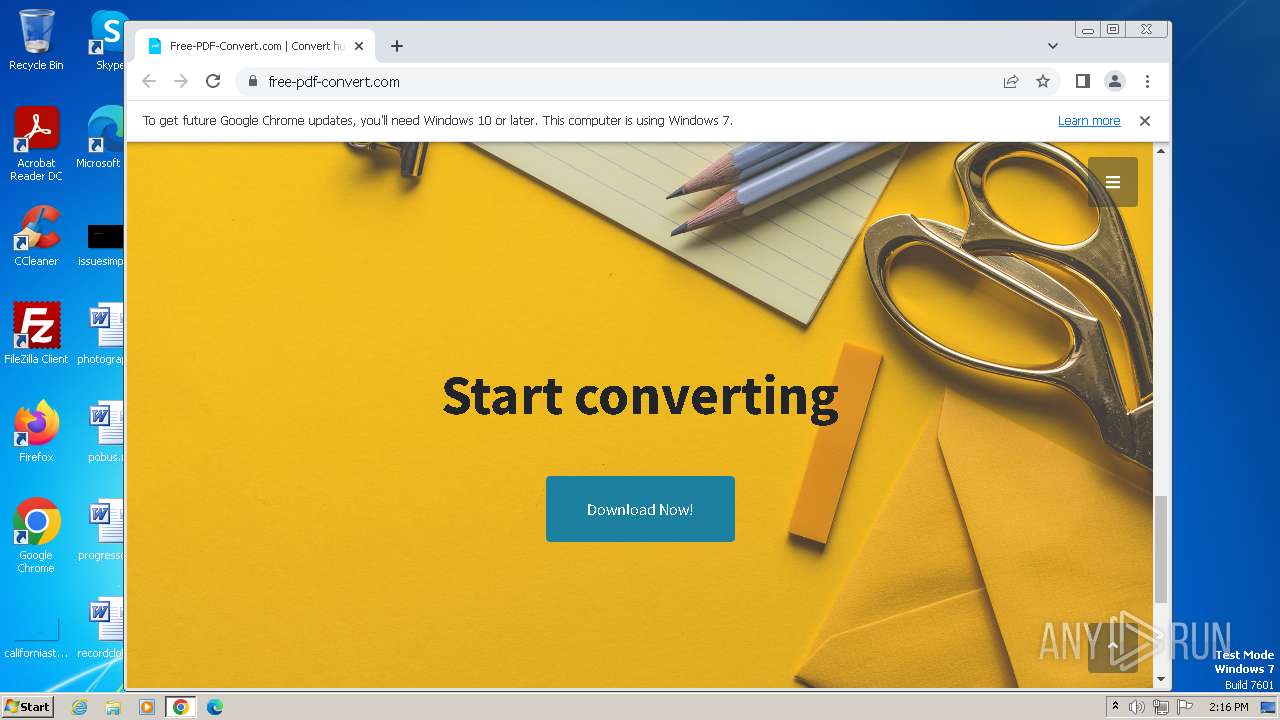Open the recordclo Word document
This screenshot has width=1280, height=720.
click(x=102, y=628)
